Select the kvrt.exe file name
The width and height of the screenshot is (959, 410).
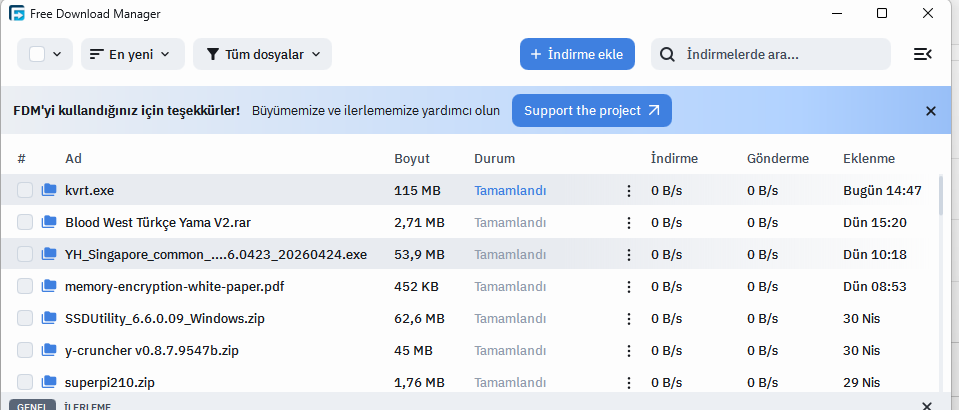89,190
